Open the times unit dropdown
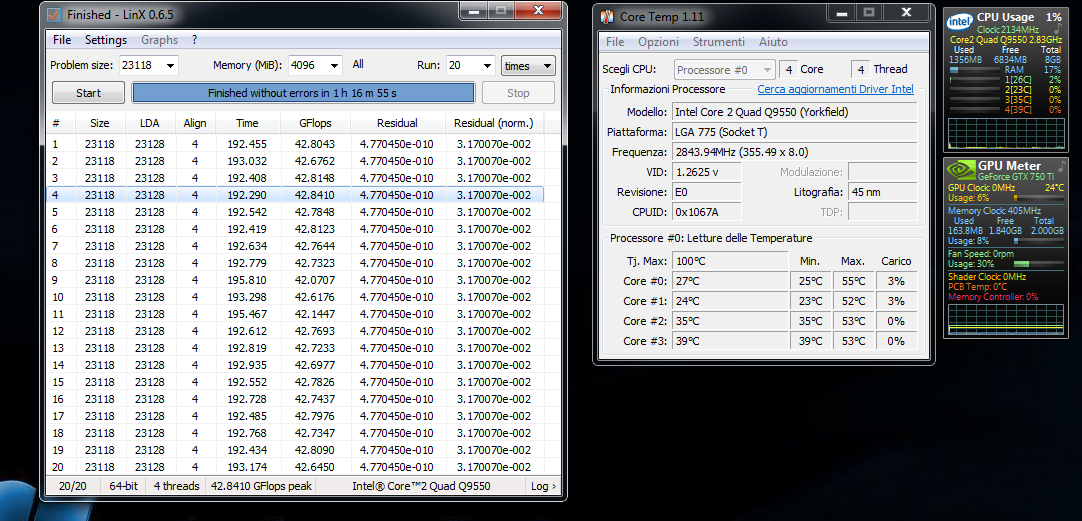The height and width of the screenshot is (521, 1082). click(528, 66)
